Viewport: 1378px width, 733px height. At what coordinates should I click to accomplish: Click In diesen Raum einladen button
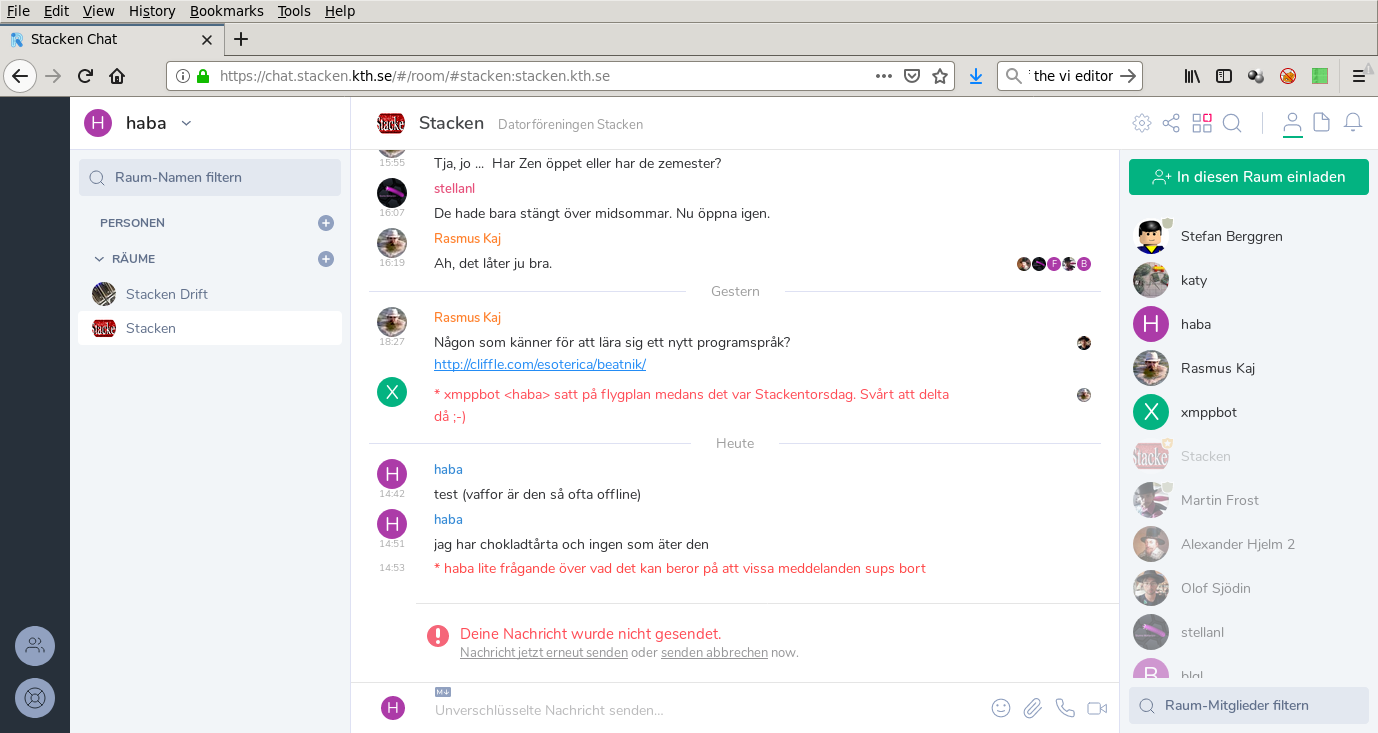coord(1248,177)
